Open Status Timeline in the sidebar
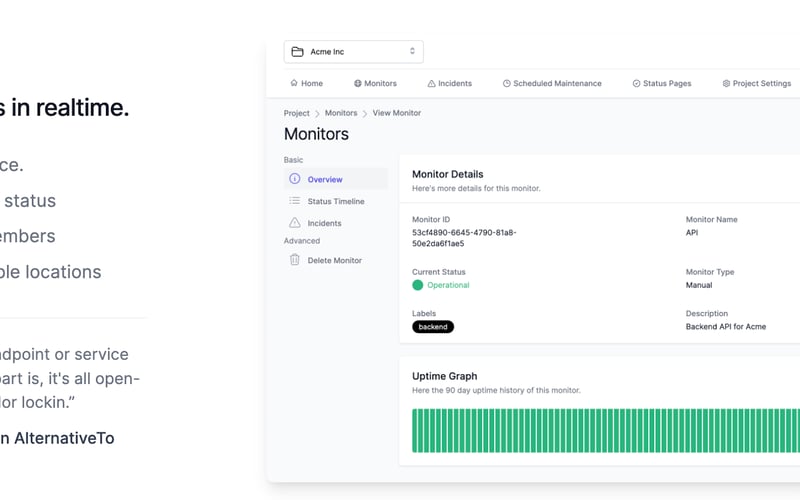The width and height of the screenshot is (800, 500). pyautogui.click(x=335, y=201)
